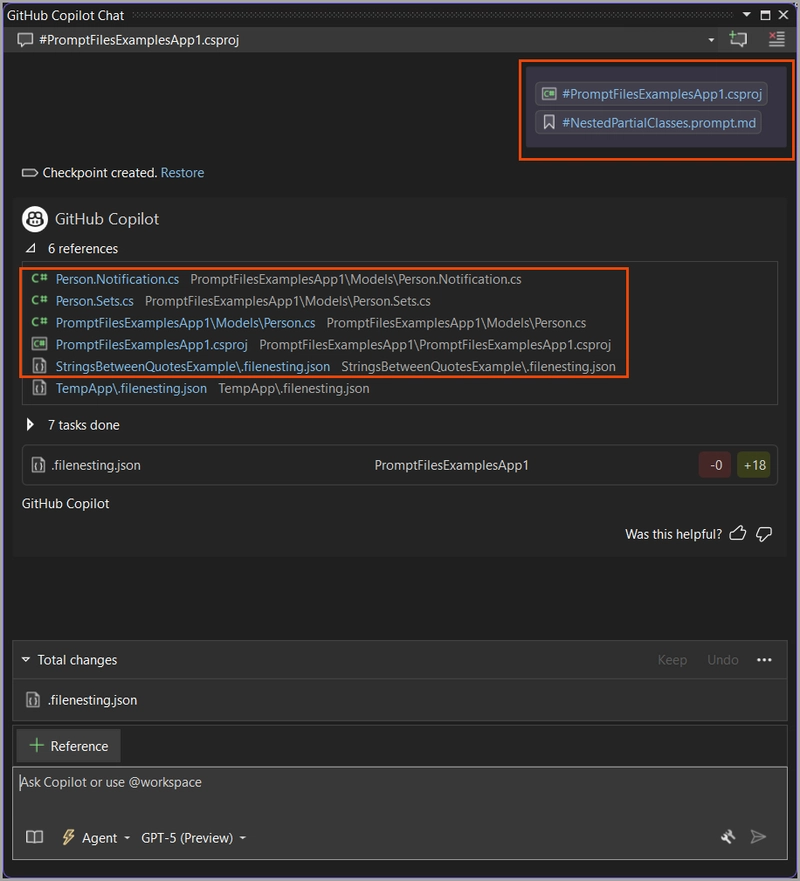This screenshot has width=800, height=881.
Task: Maximize the Copilot Chat tool window
Action: point(765,15)
